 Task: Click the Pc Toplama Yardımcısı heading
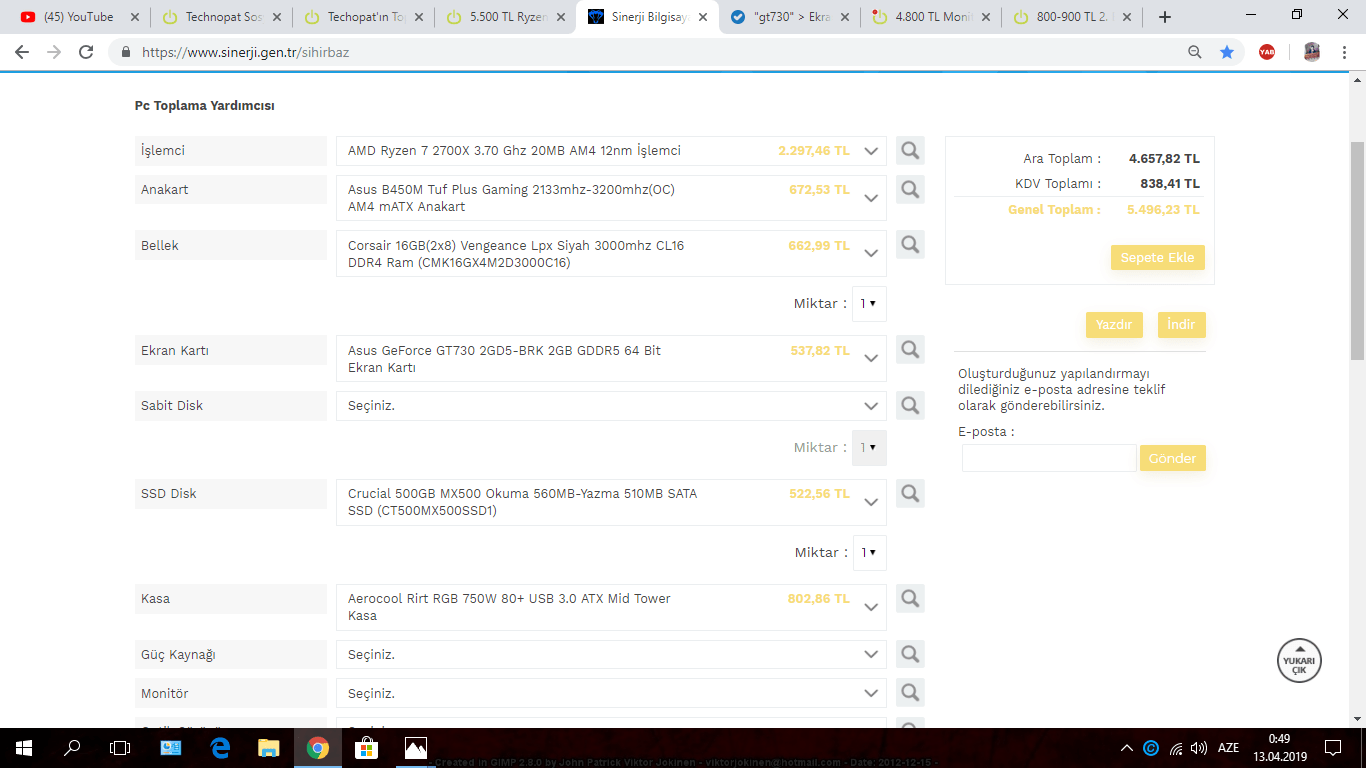click(205, 105)
